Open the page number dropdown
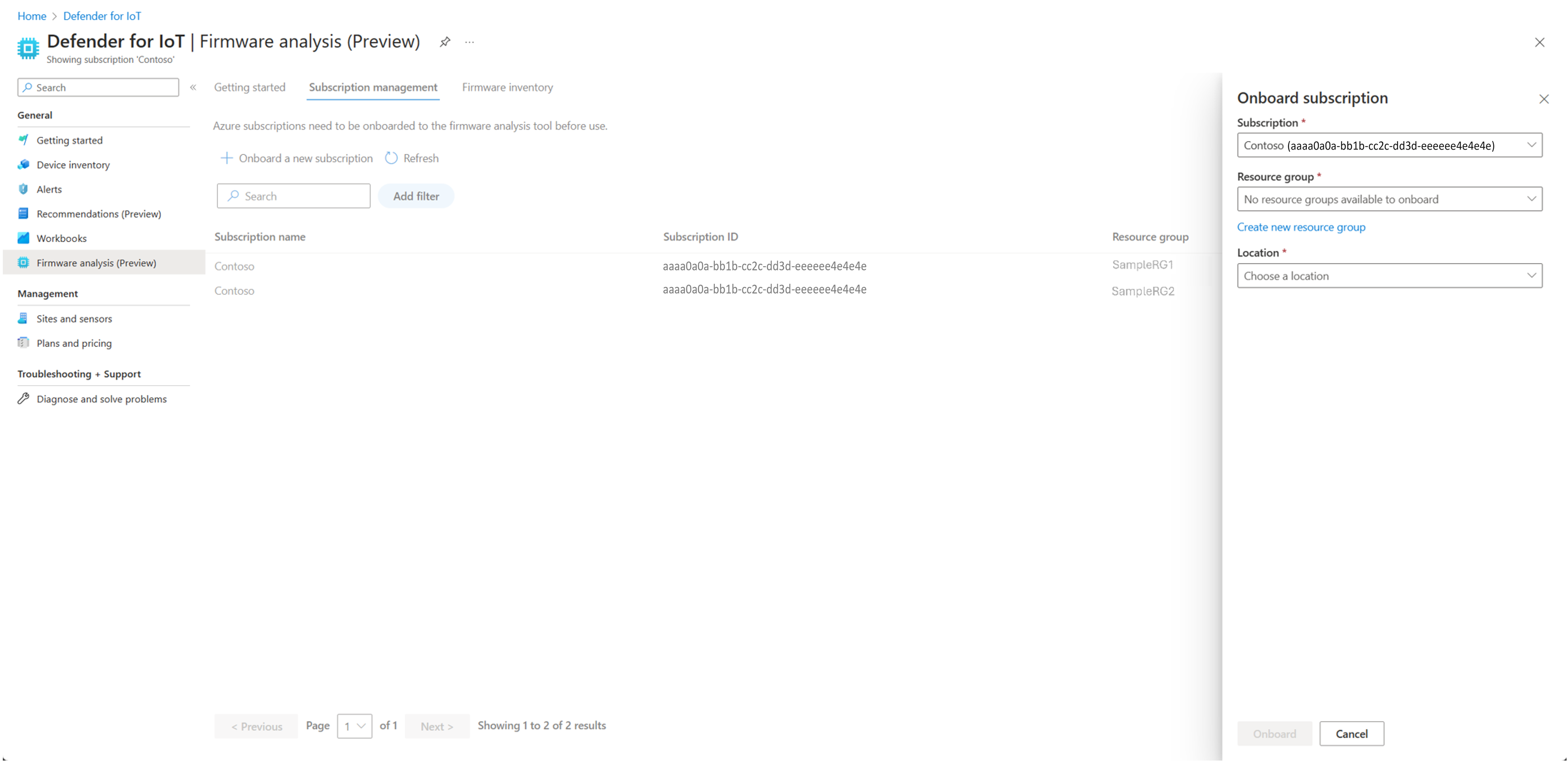Screen dimensions: 1568x762 pyautogui.click(x=354, y=726)
